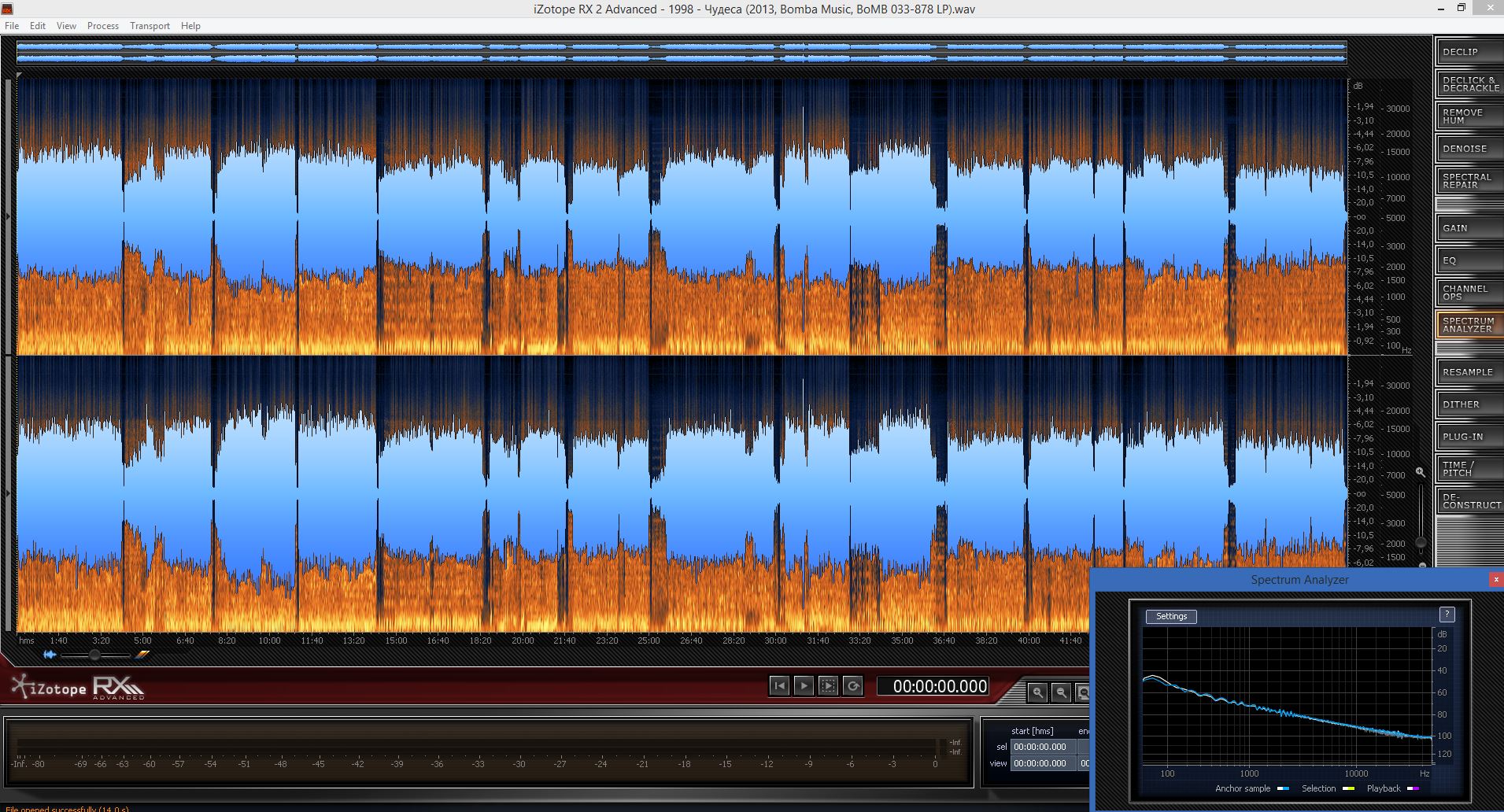Click the timeline ruler at 30:00
Image resolution: width=1504 pixels, height=812 pixels.
tap(775, 640)
